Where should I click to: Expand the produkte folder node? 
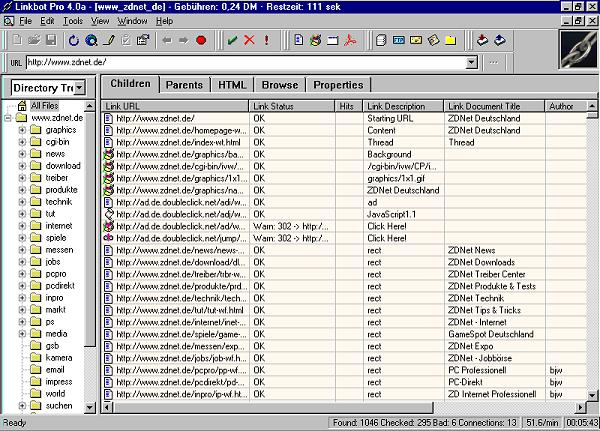pos(22,190)
